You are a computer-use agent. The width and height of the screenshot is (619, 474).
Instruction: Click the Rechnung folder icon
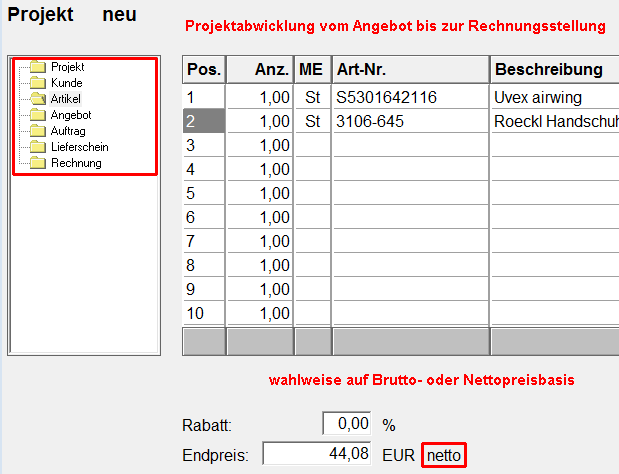tap(38, 163)
